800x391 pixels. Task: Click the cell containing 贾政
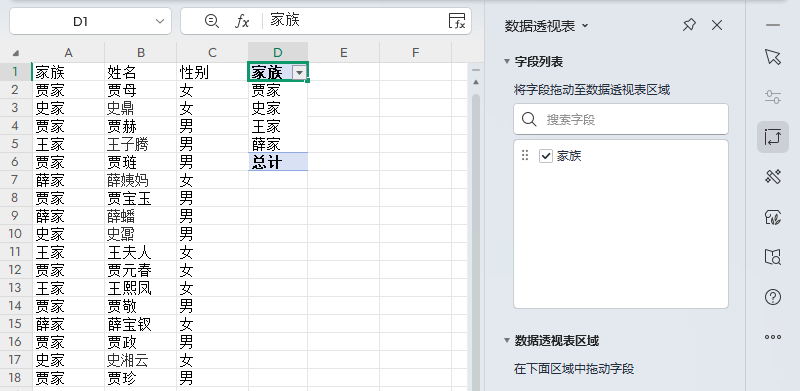click(141, 341)
